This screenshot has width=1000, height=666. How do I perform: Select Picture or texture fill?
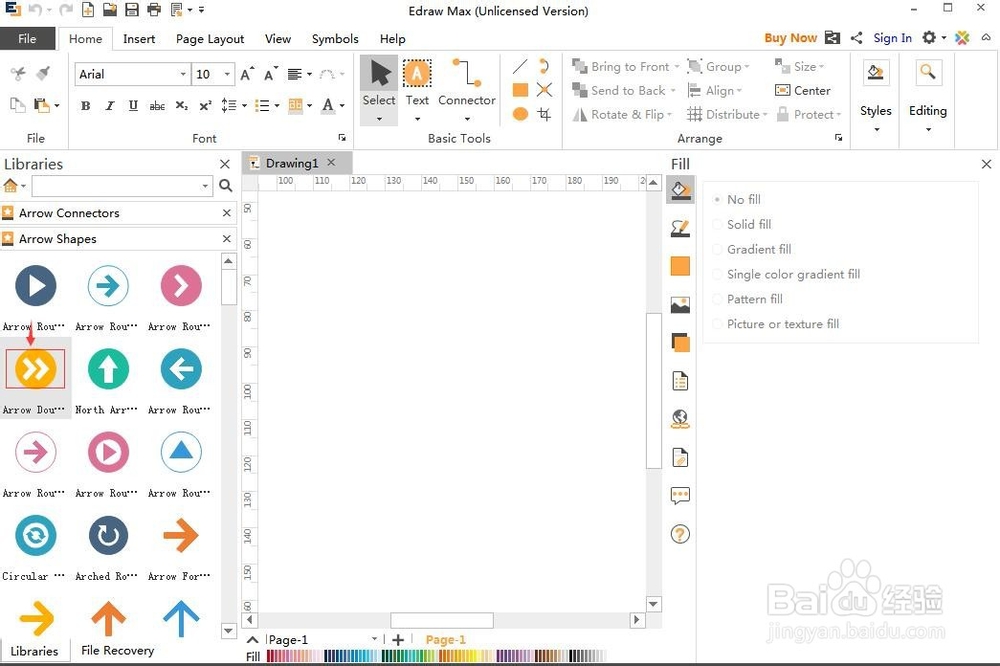(x=776, y=324)
